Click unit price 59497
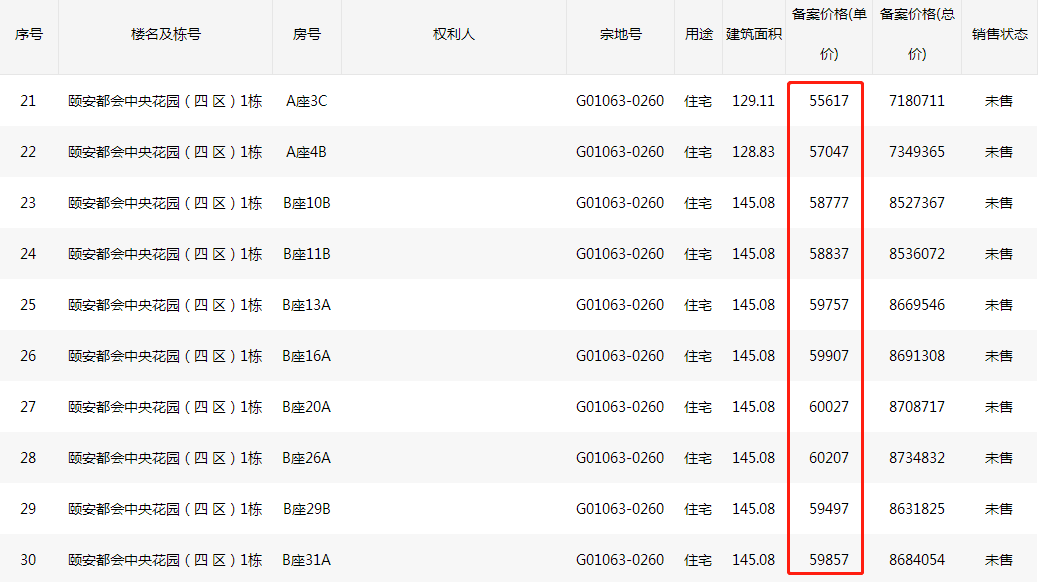 coord(829,509)
